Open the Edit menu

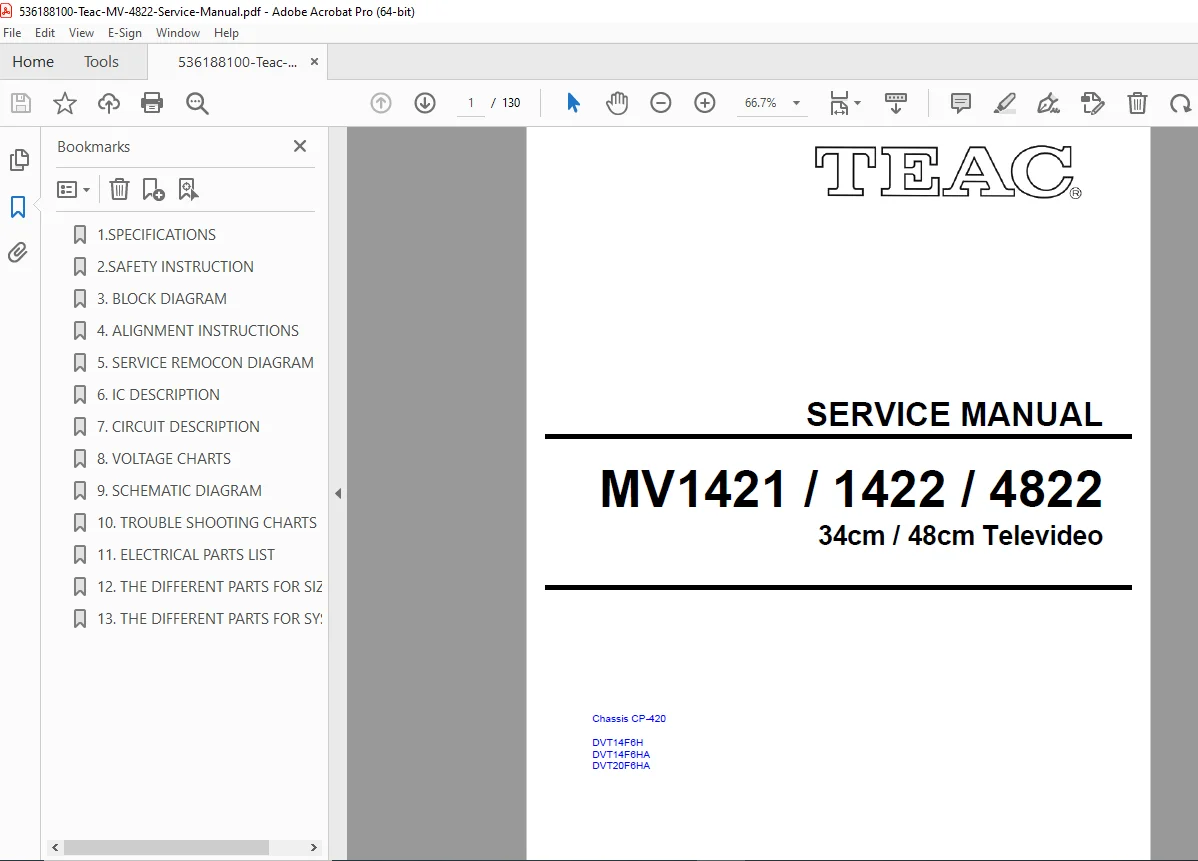[x=45, y=33]
